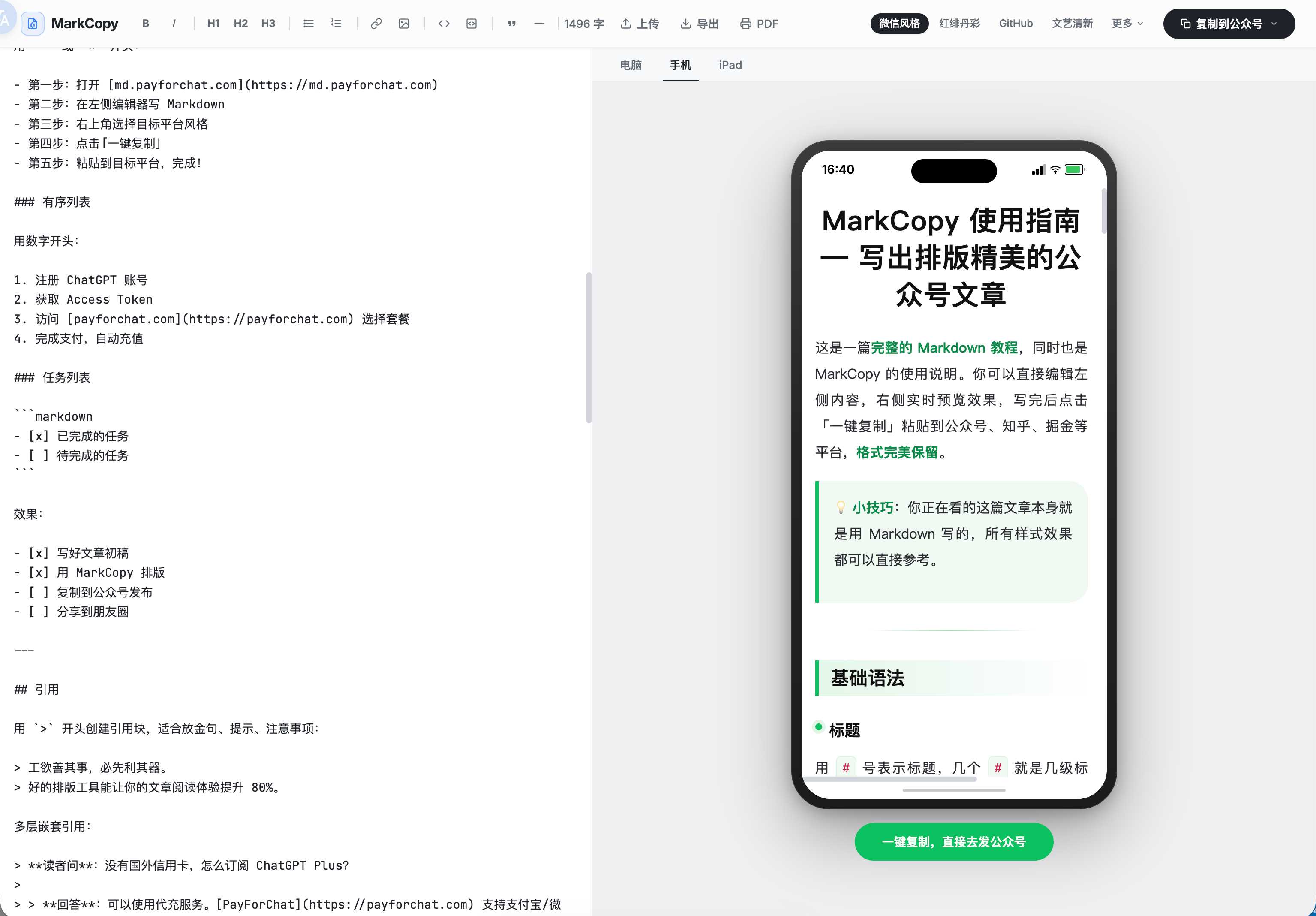Switch preview to iPad tab
The image size is (1316, 916).
point(730,65)
